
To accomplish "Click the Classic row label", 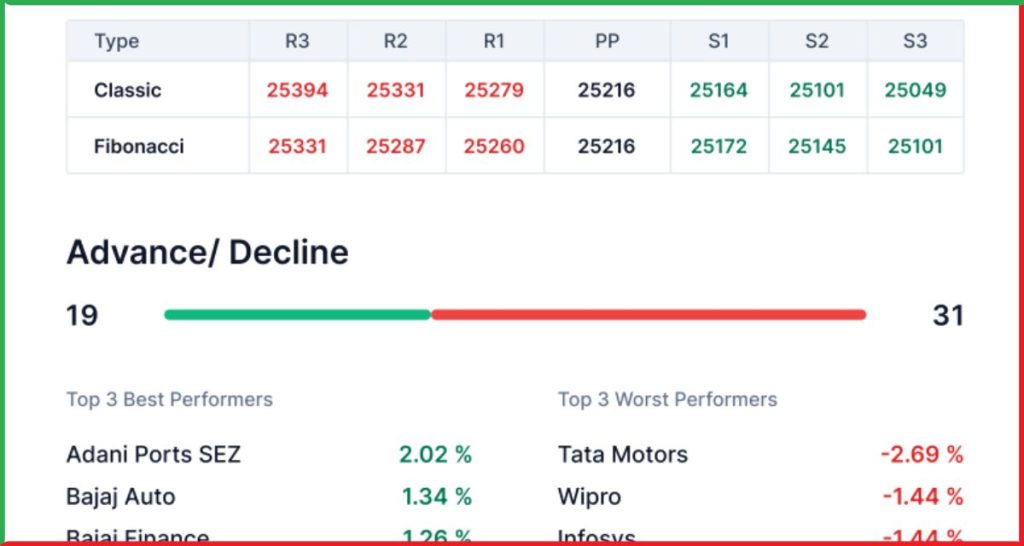I will [127, 90].
